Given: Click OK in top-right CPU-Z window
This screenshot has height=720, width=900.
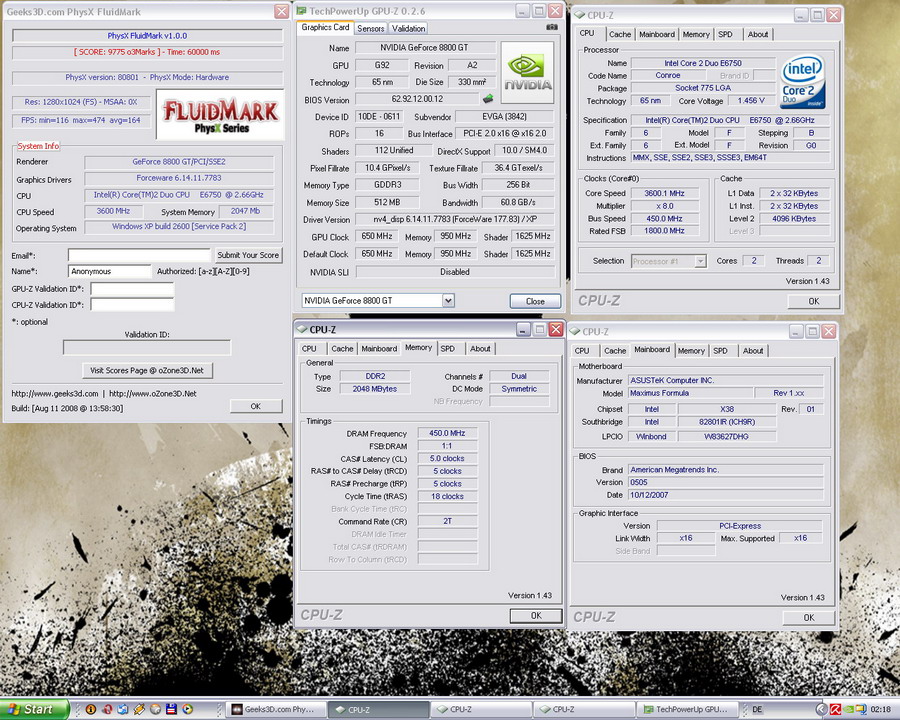Looking at the screenshot, I should (x=813, y=301).
